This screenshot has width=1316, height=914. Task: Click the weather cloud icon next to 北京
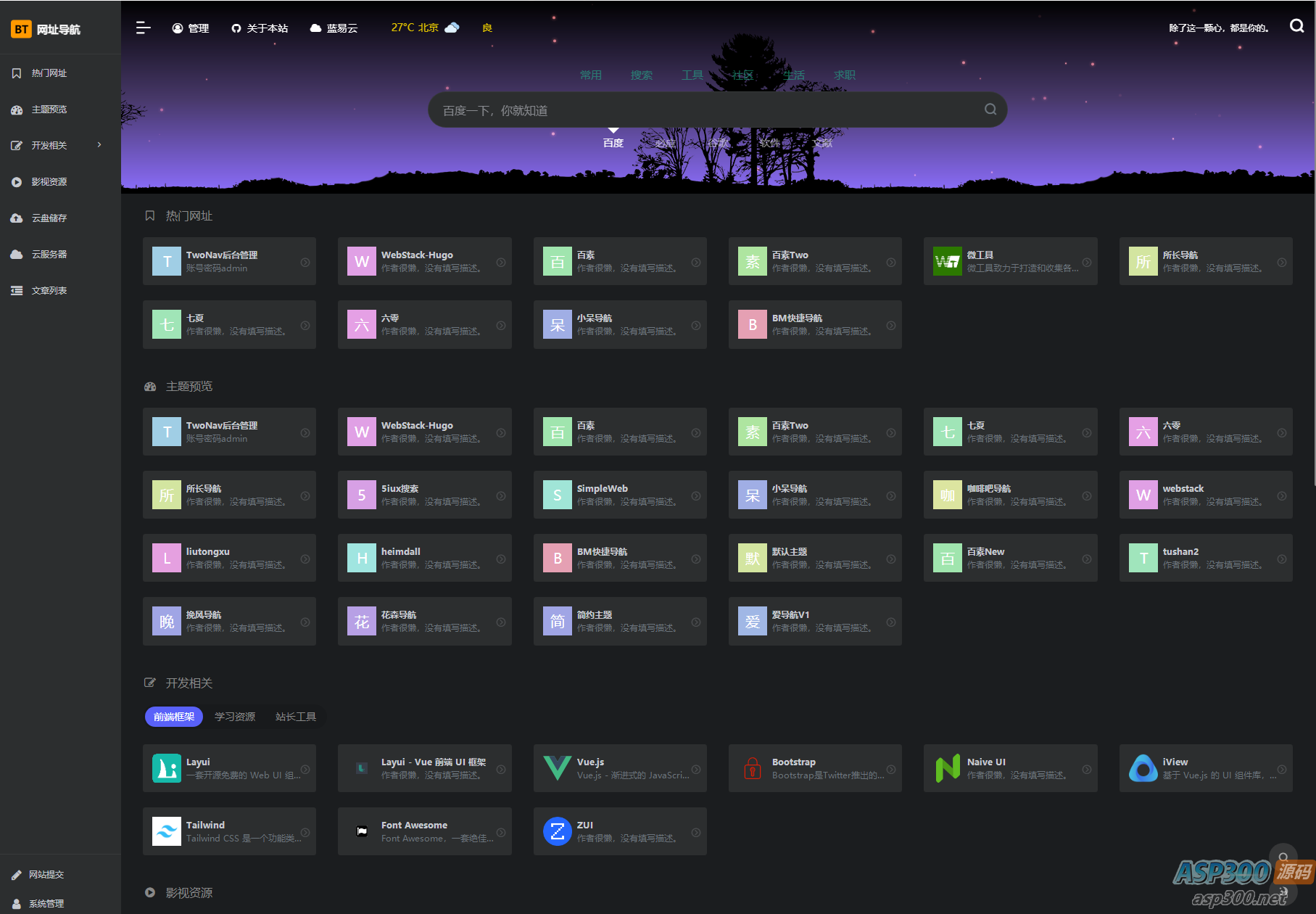pos(452,28)
